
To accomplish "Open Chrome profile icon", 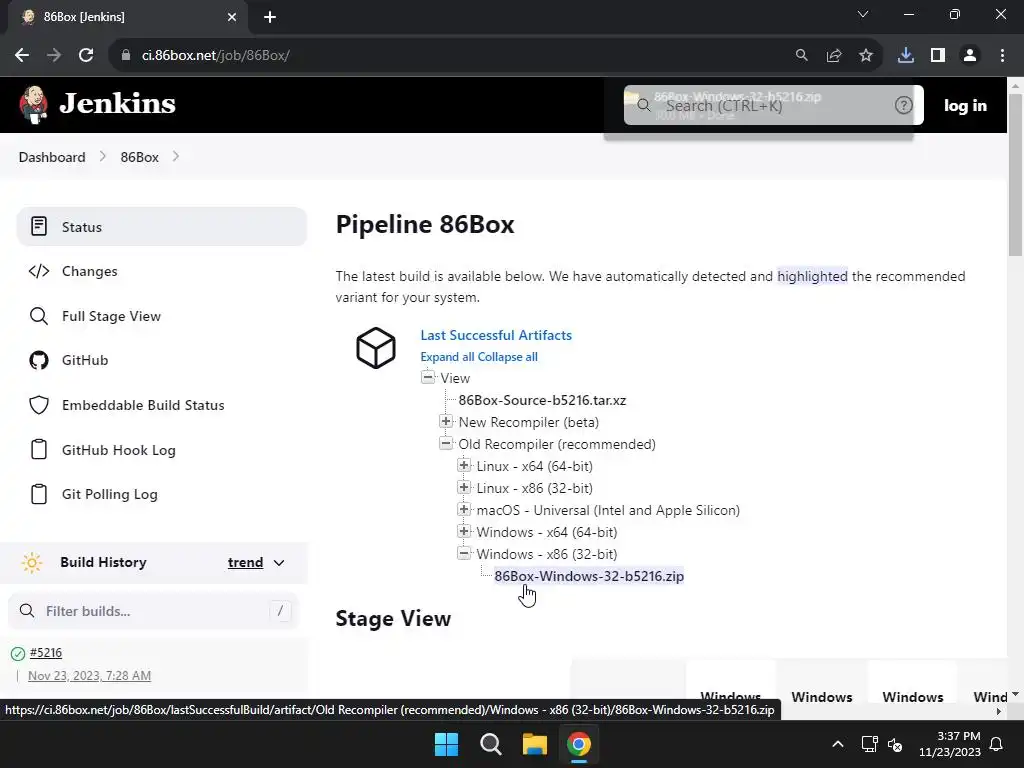I will pos(970,56).
